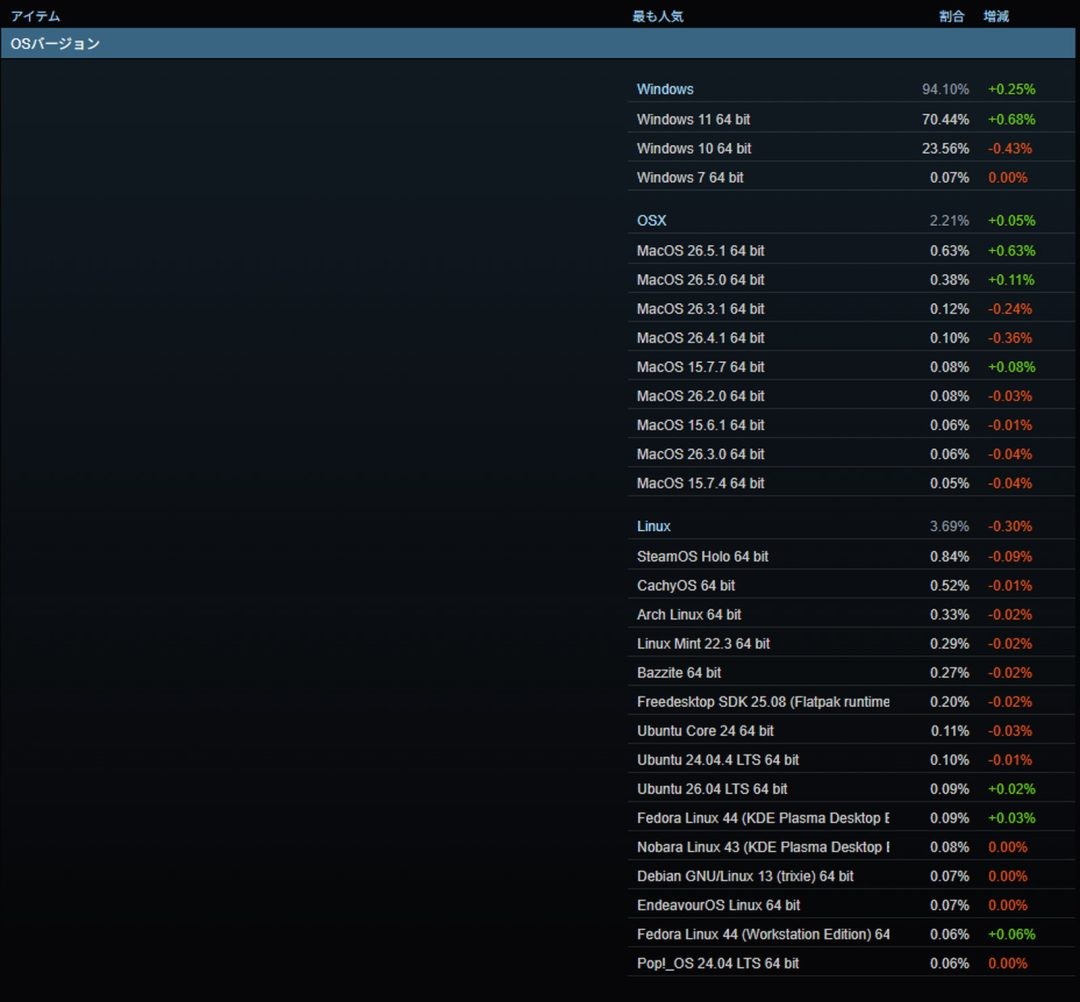Screen dimensions: 1080x1002
Task: Select the MacOS 15.6.1 64 bit row
Action: (x=851, y=425)
